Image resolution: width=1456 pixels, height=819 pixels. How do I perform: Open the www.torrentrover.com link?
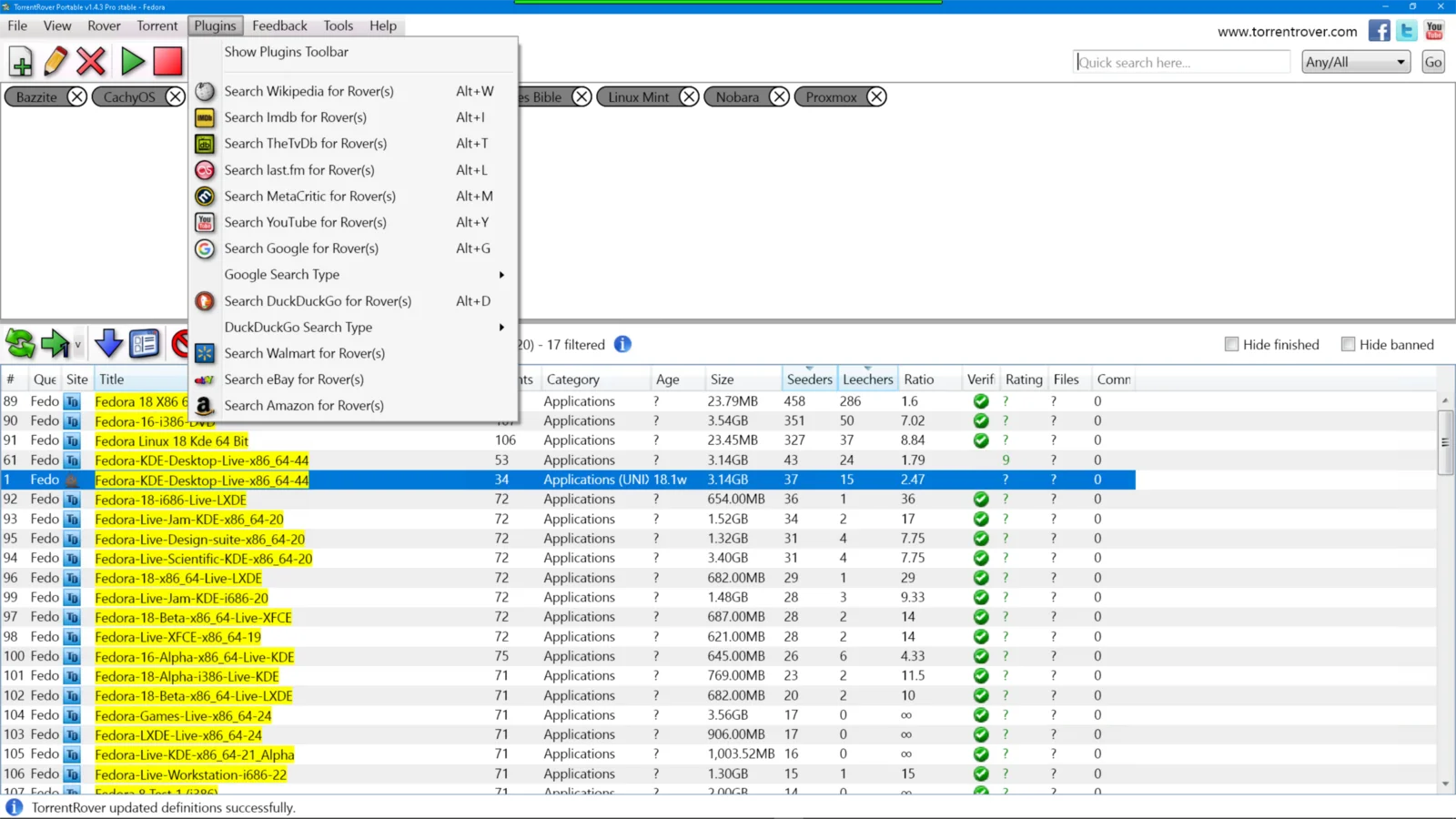point(1288,32)
